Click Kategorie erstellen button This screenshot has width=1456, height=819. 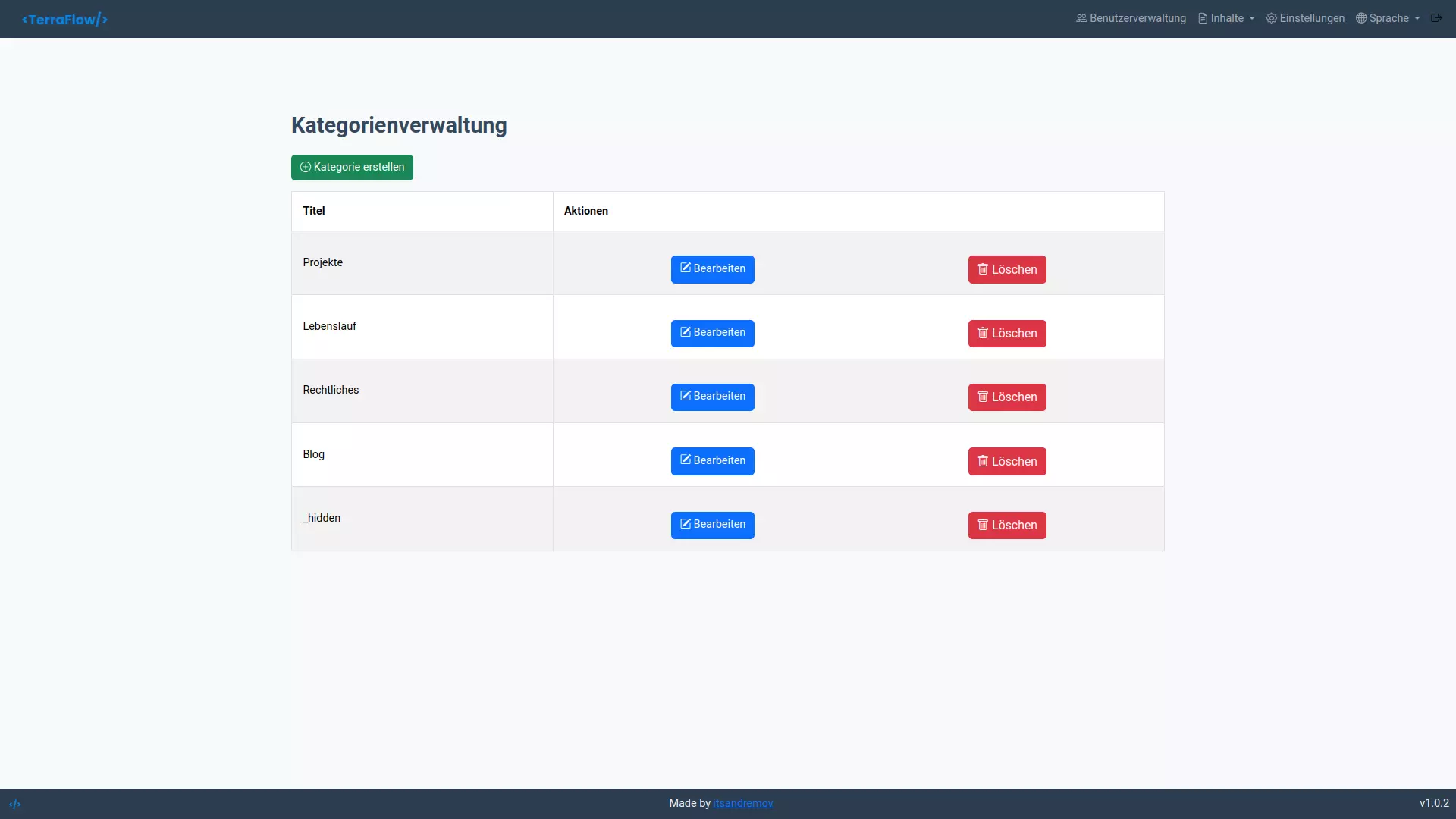click(352, 167)
